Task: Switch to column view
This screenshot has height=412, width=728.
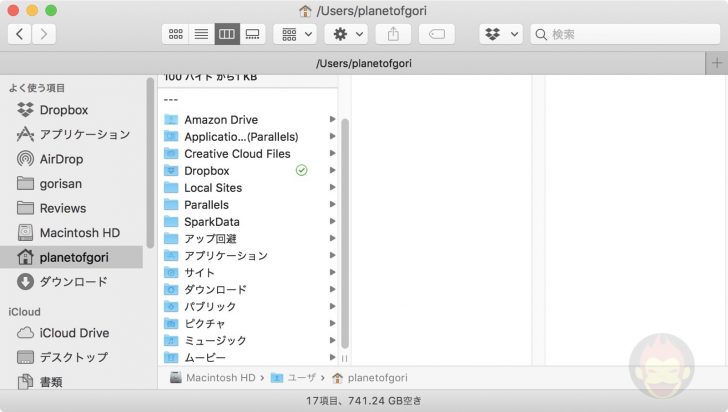Action: pyautogui.click(x=227, y=34)
